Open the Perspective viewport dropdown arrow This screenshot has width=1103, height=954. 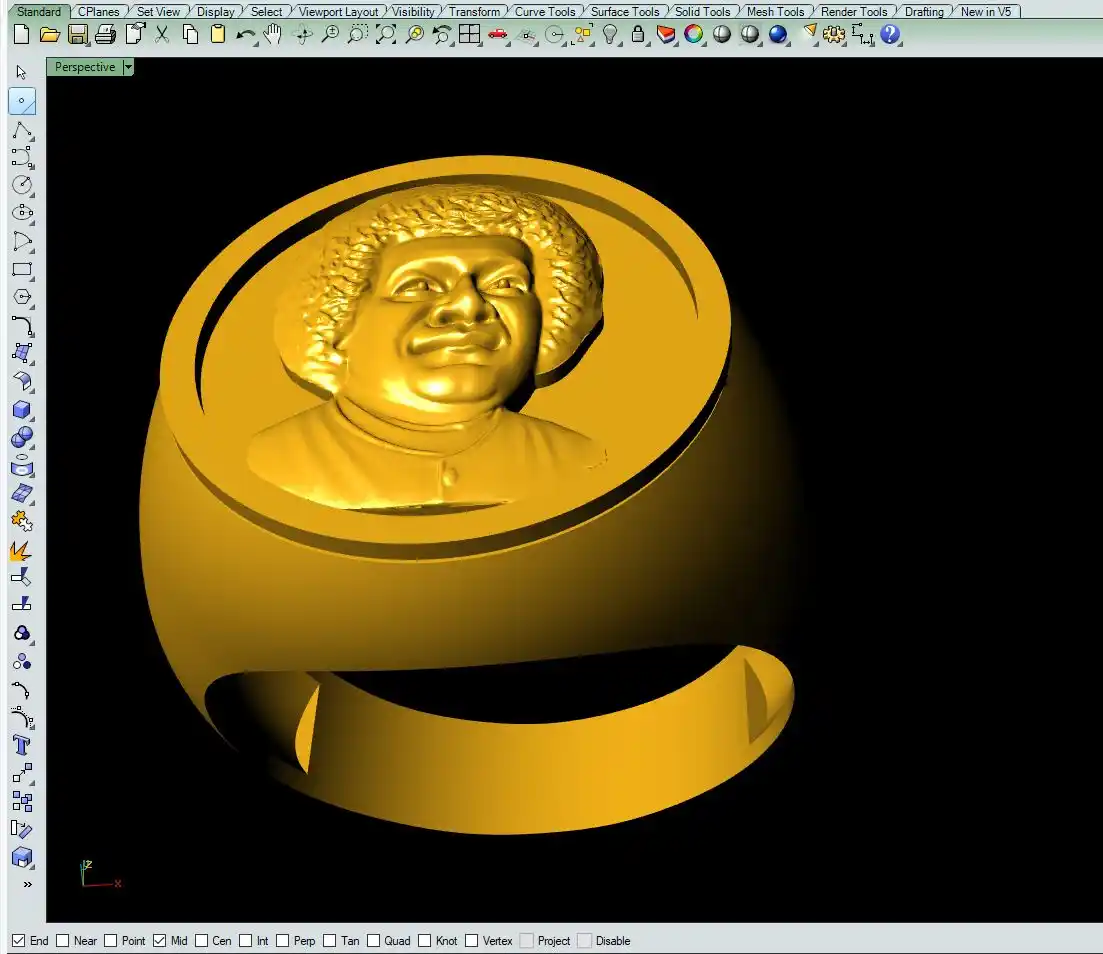coord(128,67)
